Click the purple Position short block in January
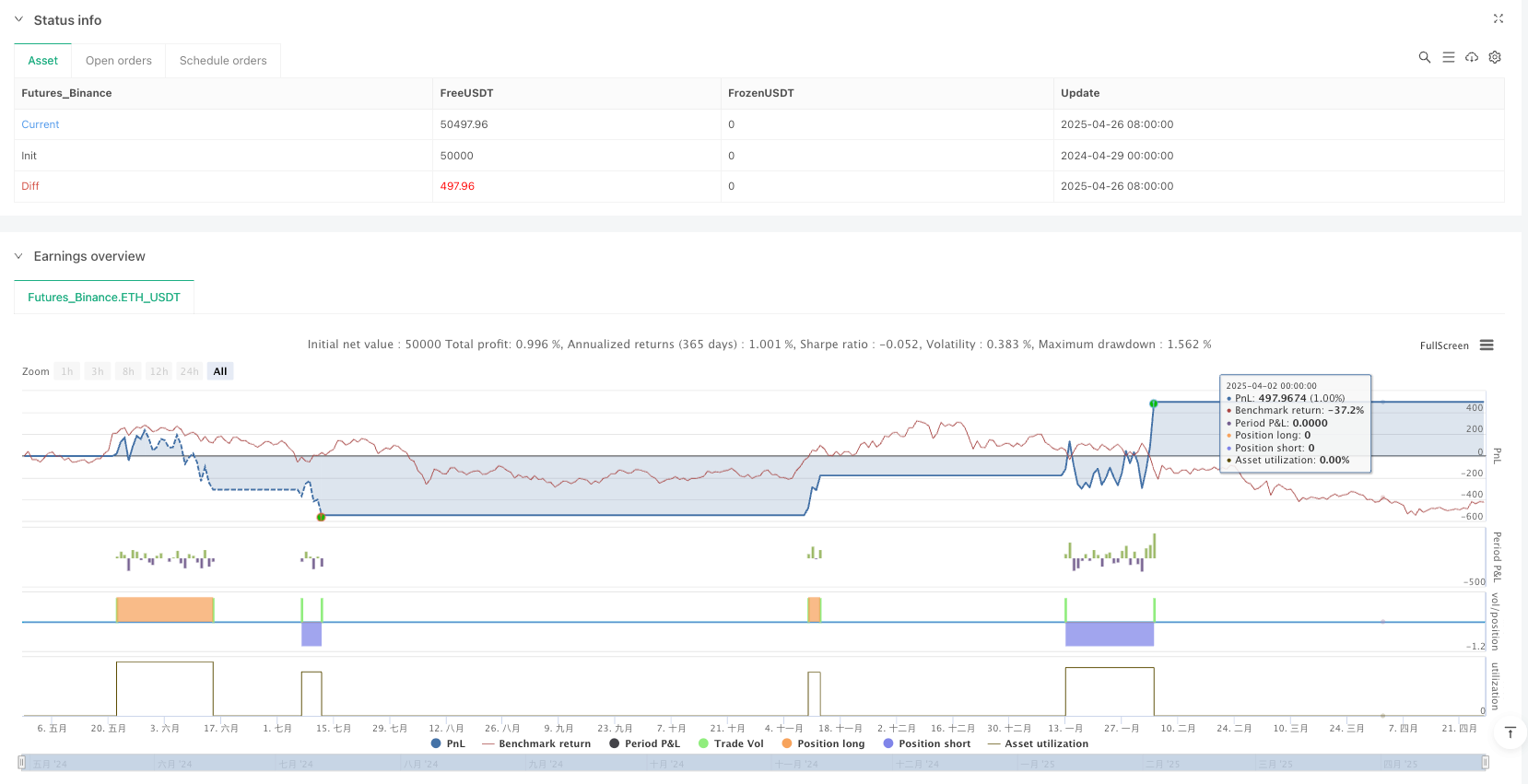 pyautogui.click(x=1110, y=634)
